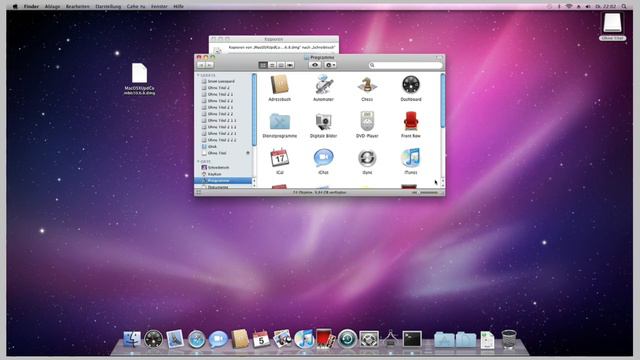Image resolution: width=640 pixels, height=360 pixels.
Task: Click the Quick Look eye button
Action: [x=315, y=65]
